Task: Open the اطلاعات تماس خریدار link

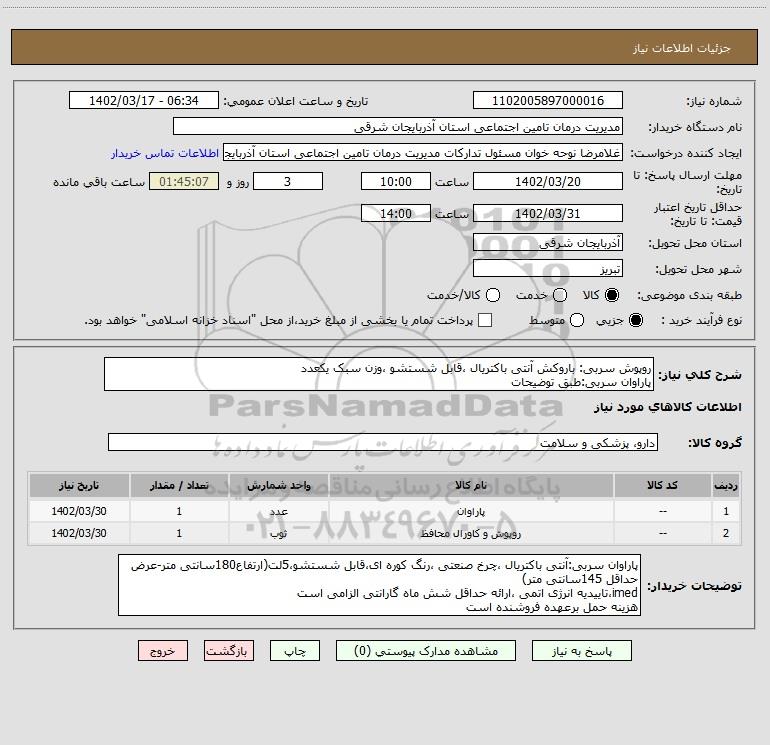Action: [165, 153]
